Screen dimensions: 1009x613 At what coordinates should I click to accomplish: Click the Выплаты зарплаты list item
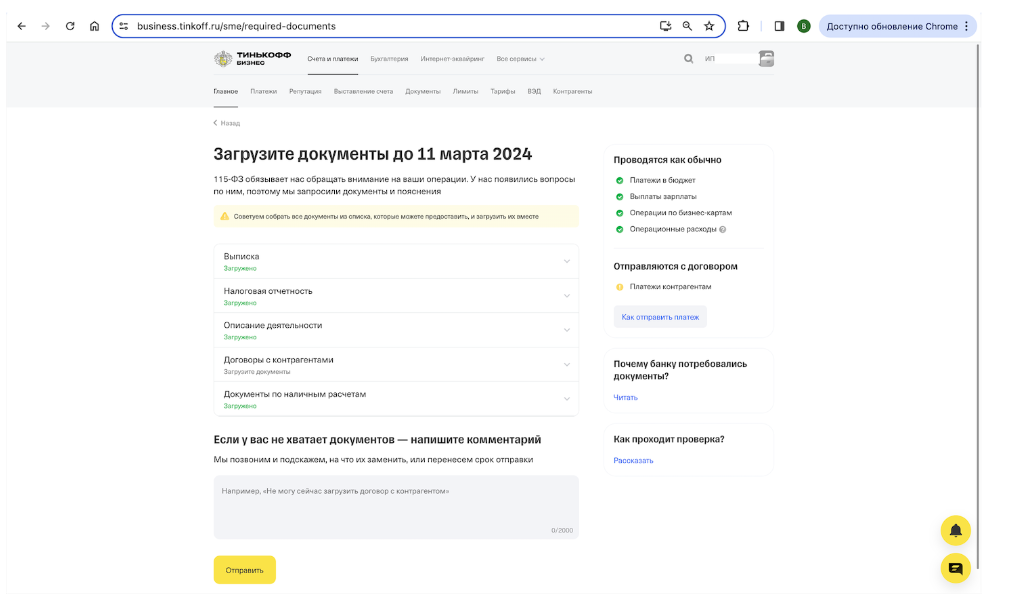(x=663, y=197)
